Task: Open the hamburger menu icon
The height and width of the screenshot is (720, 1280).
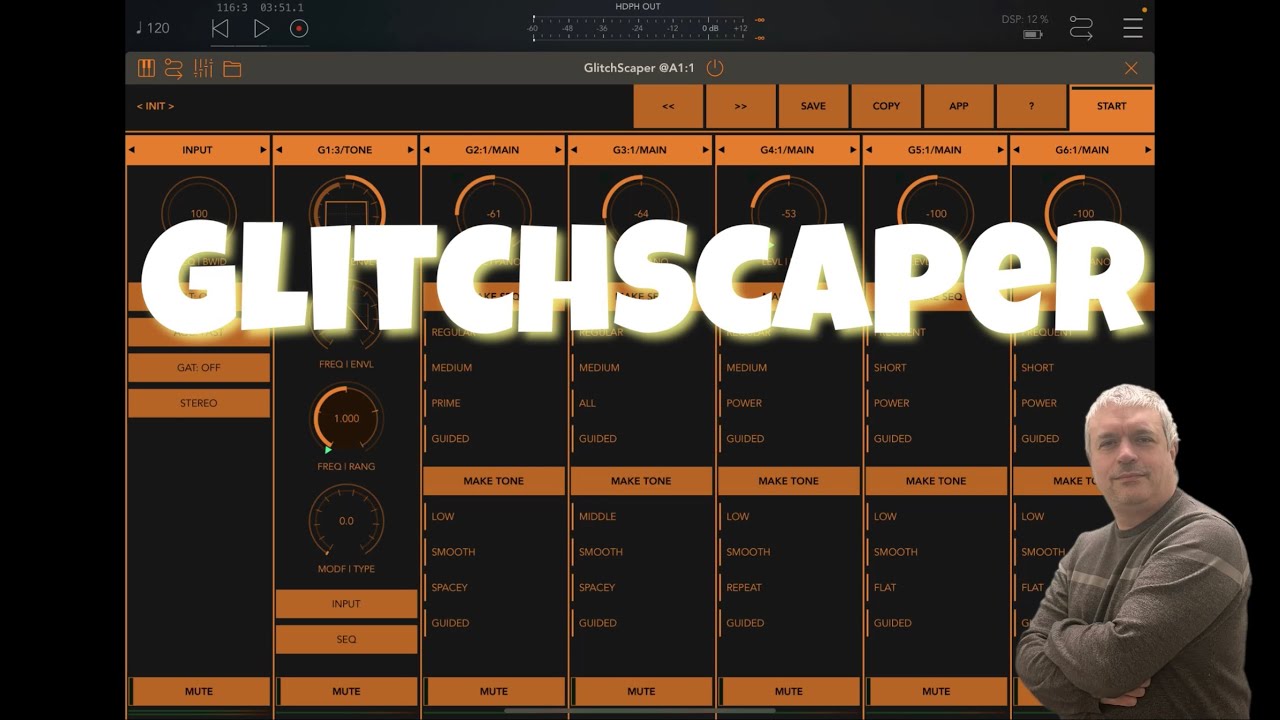Action: (x=1133, y=28)
